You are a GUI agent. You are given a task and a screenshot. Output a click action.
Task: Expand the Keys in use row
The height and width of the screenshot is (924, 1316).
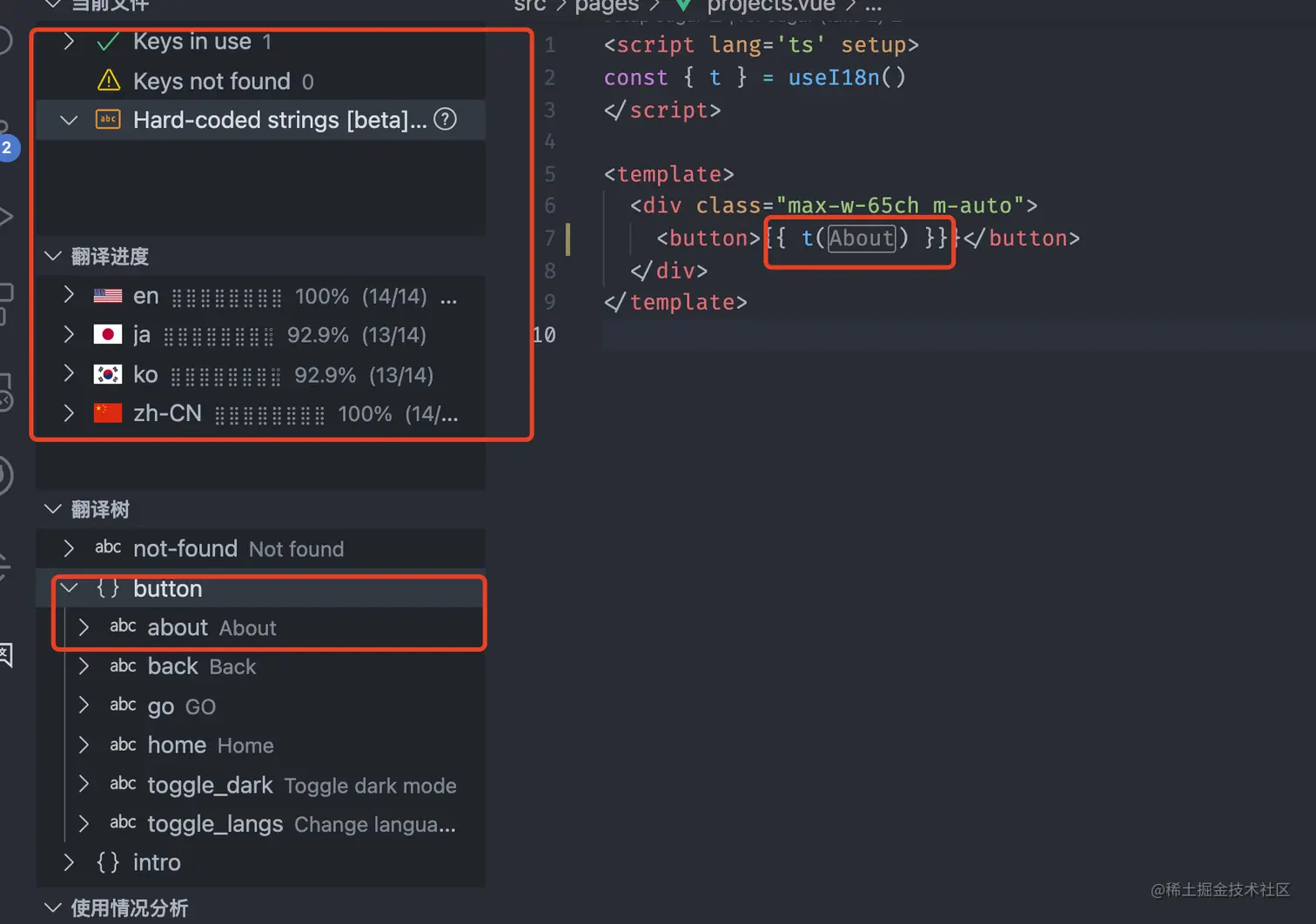click(69, 42)
